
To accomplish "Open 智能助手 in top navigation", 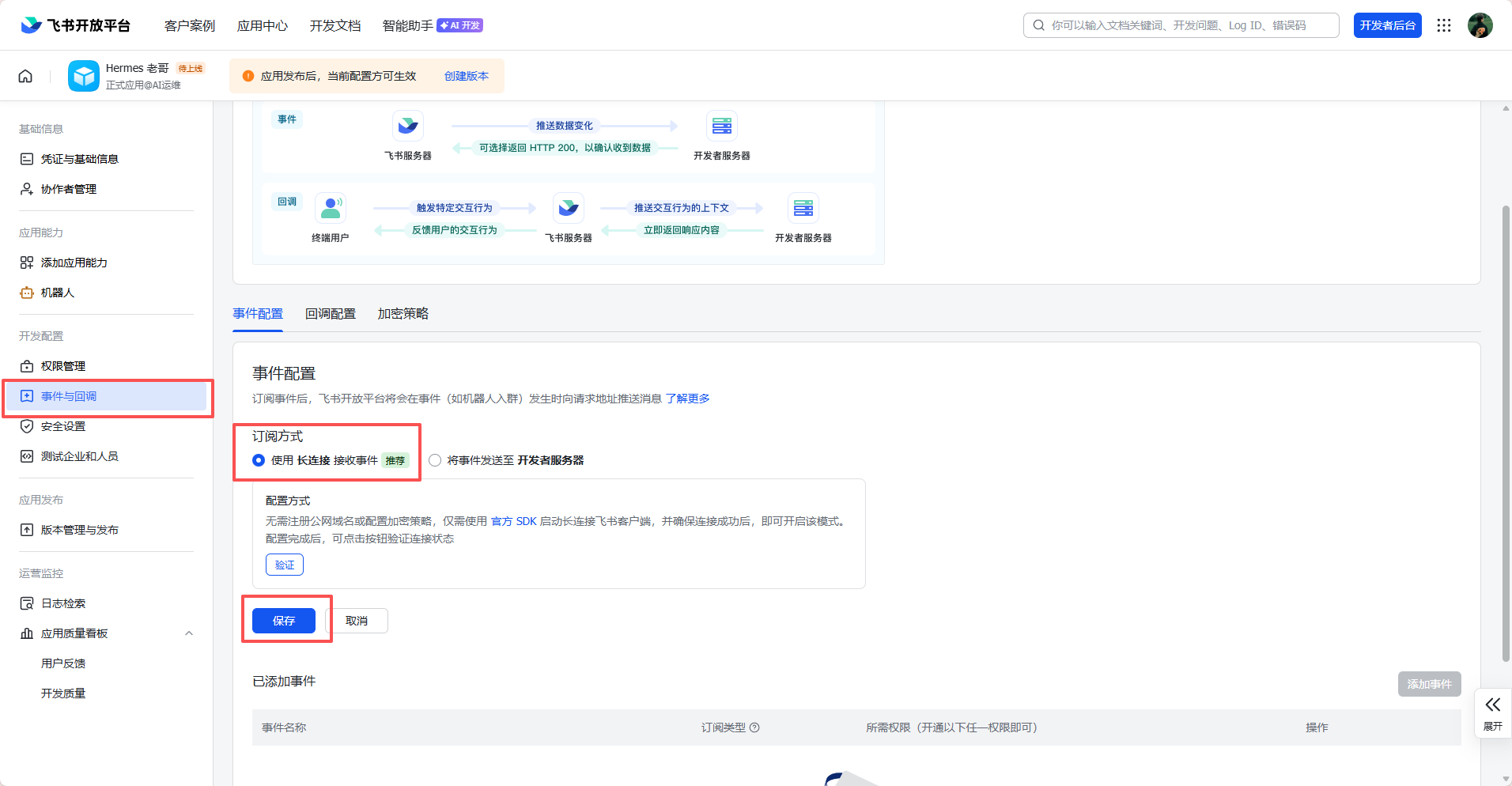I will point(408,25).
